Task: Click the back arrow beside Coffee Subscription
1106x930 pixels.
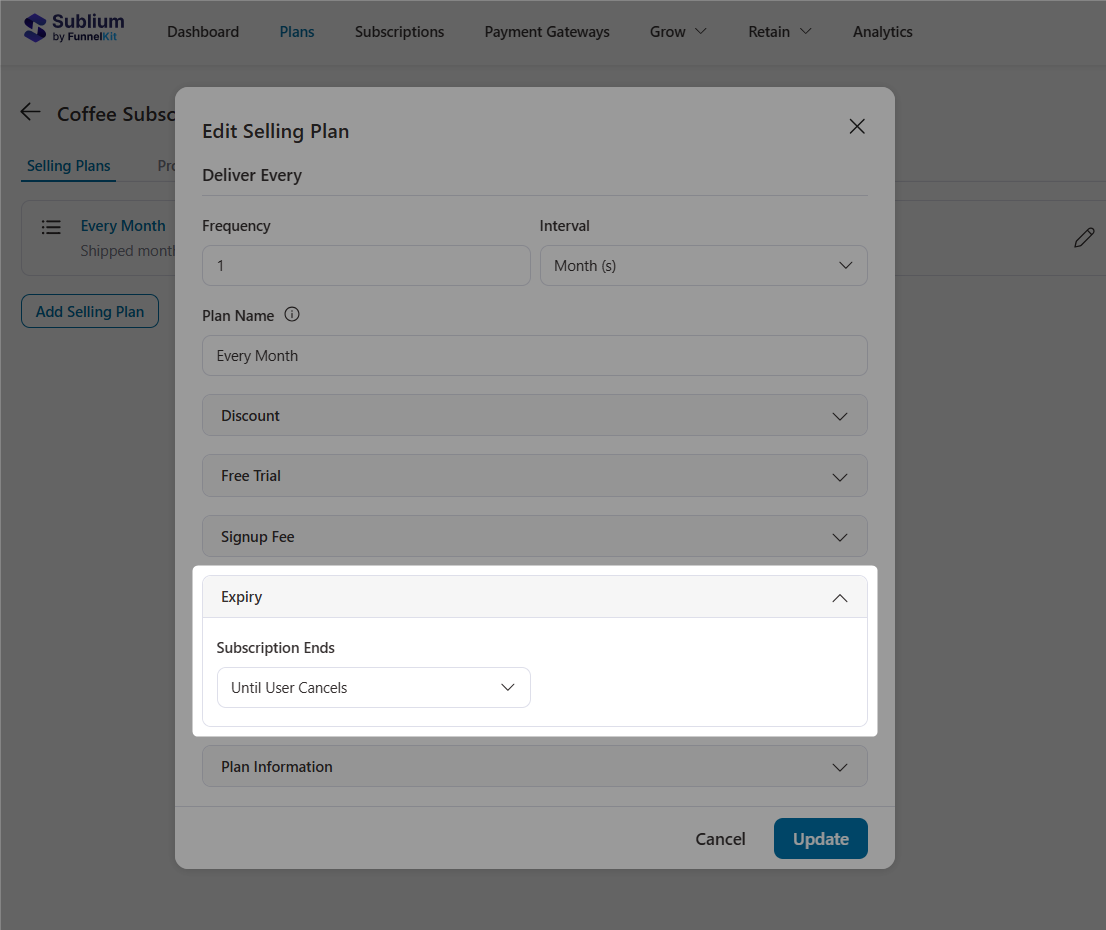Action: (30, 112)
